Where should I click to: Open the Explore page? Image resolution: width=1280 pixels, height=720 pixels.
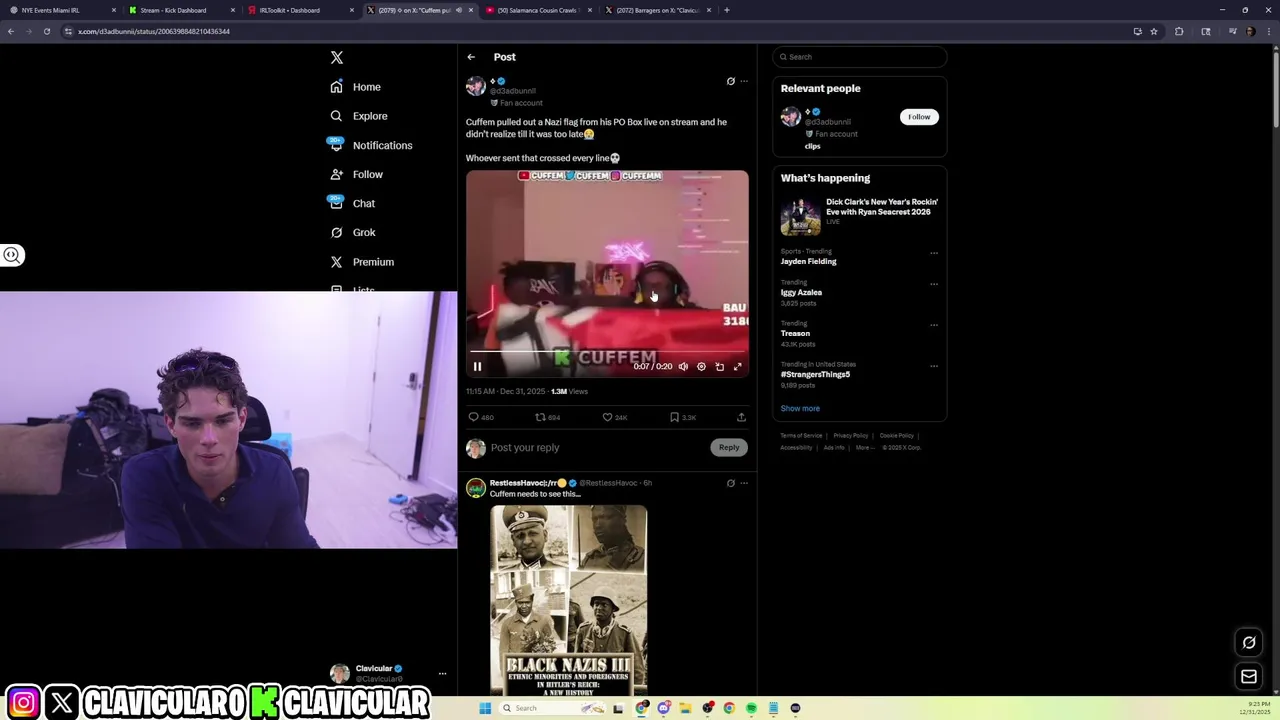(359, 116)
